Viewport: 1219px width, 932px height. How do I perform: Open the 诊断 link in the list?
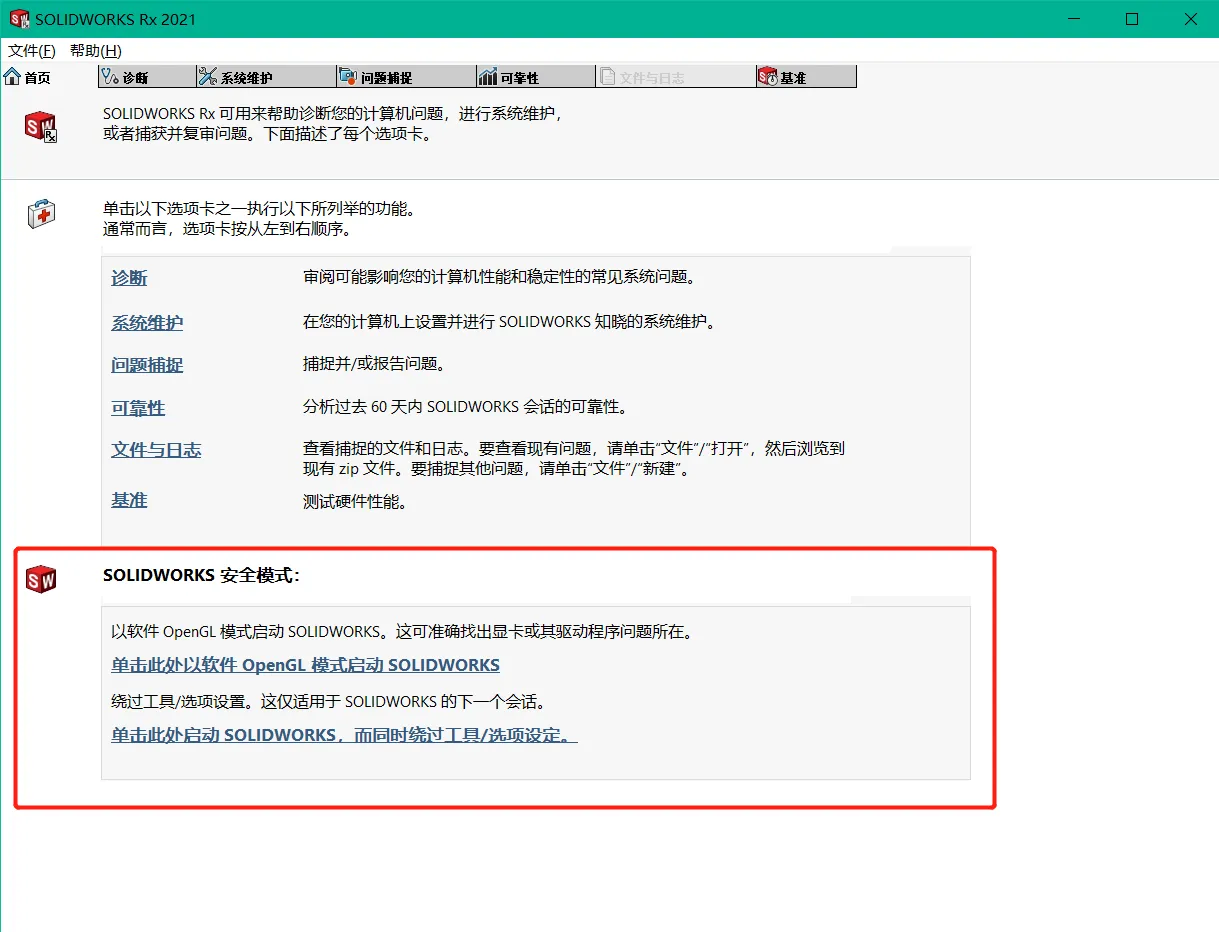pos(129,278)
